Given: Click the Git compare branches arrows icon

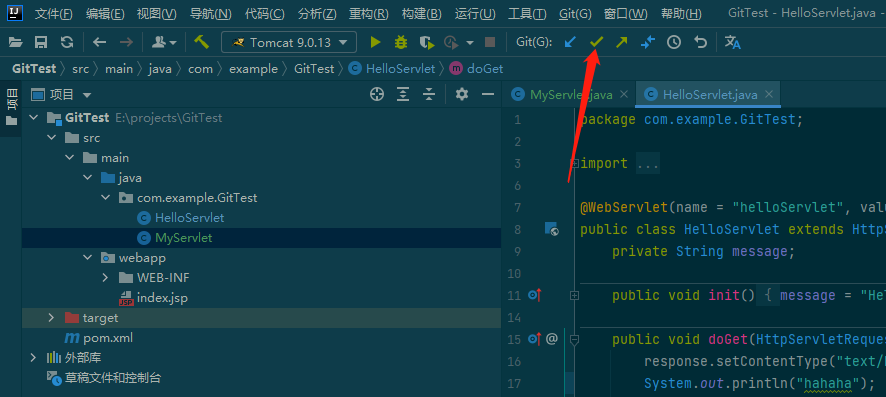Looking at the screenshot, I should coord(648,42).
